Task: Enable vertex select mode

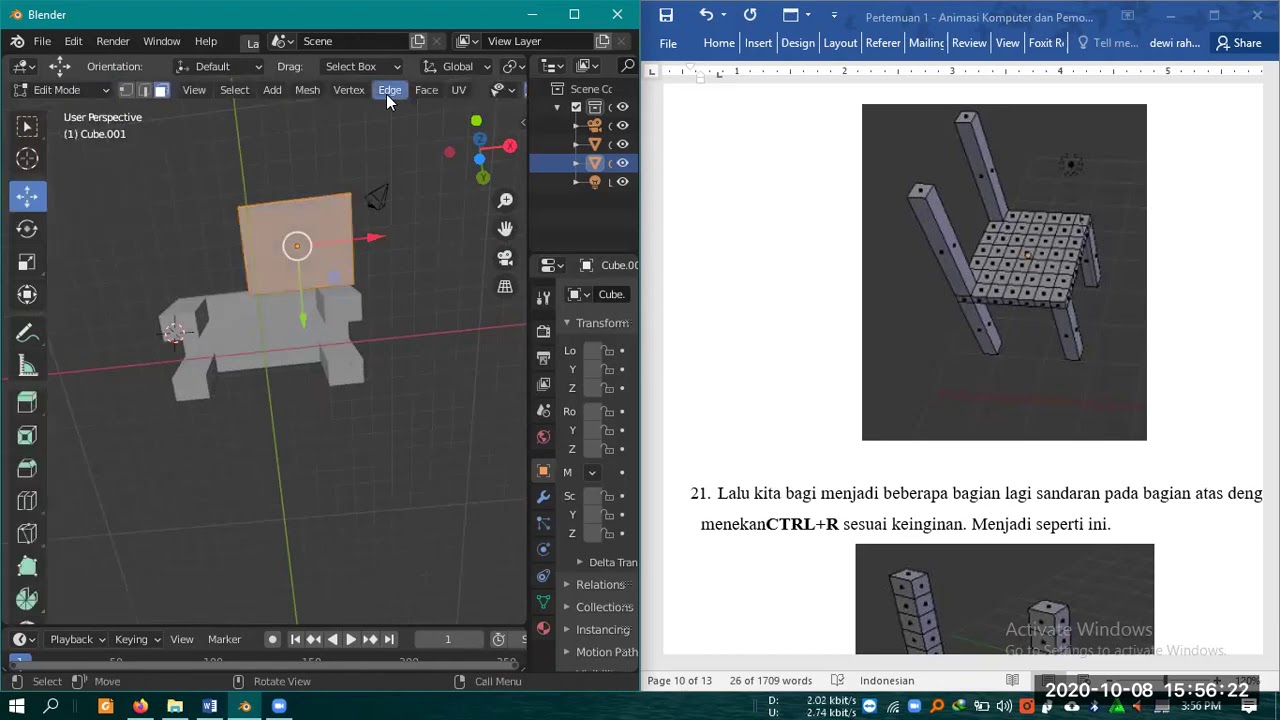Action: (x=126, y=90)
